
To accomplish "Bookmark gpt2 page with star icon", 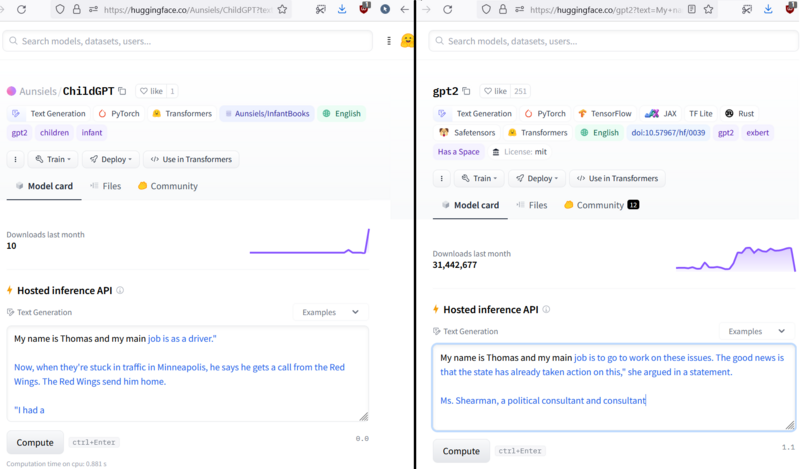I will (x=708, y=9).
